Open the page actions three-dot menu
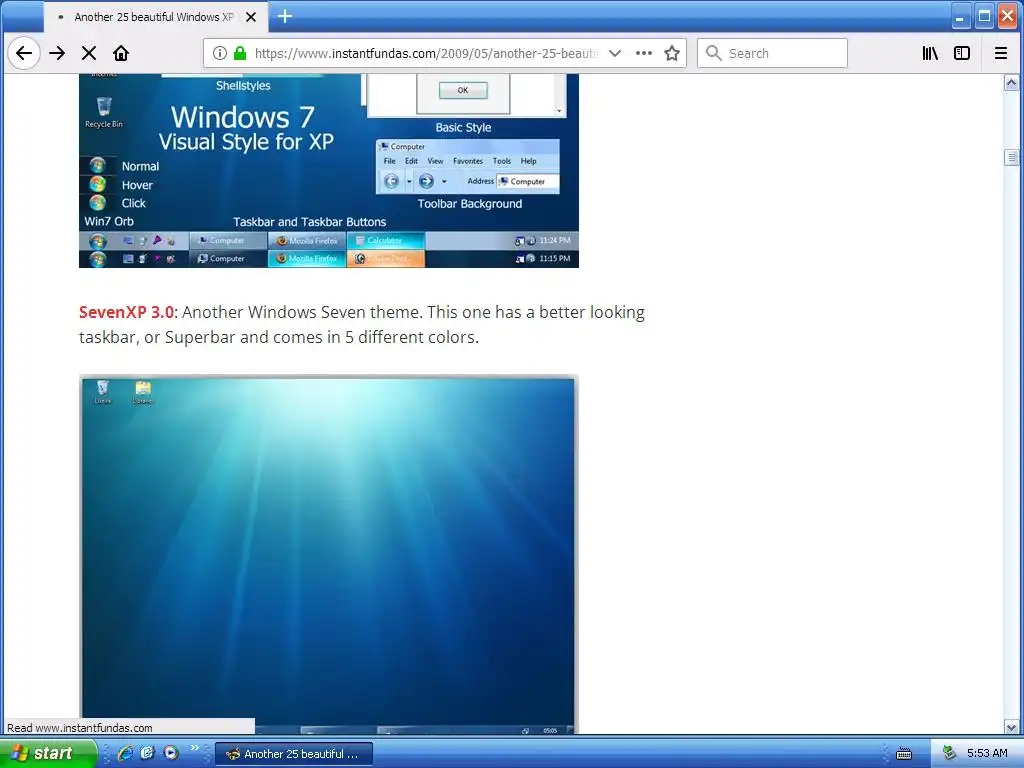 point(644,53)
